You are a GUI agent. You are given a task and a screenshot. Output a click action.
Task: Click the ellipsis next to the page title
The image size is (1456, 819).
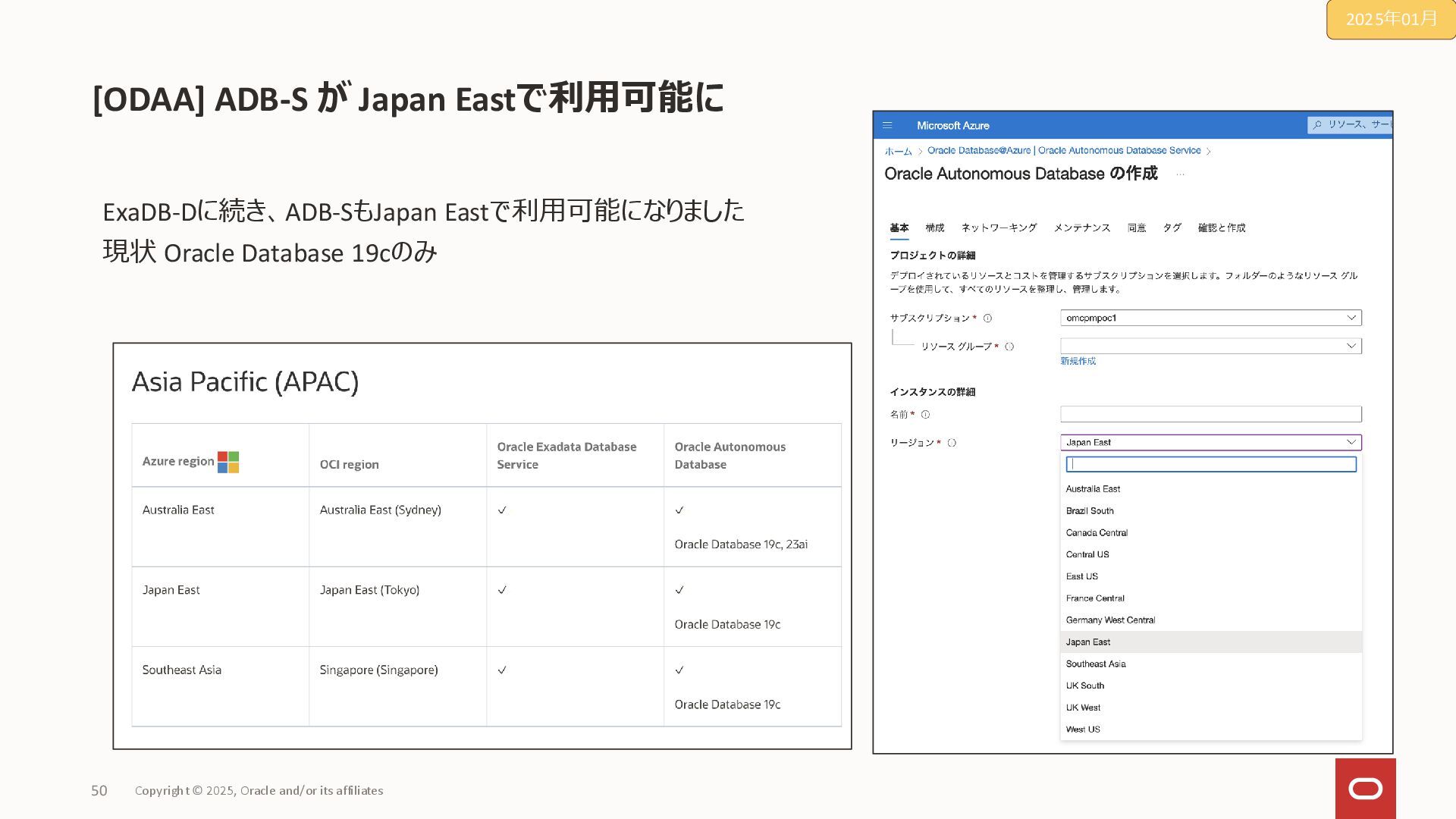click(x=1180, y=174)
